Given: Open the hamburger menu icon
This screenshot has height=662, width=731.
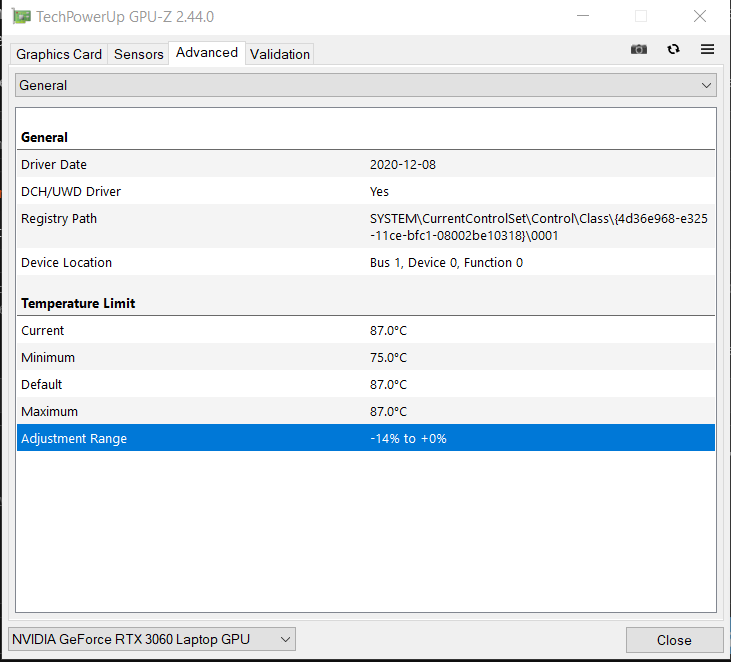Looking at the screenshot, I should (707, 49).
